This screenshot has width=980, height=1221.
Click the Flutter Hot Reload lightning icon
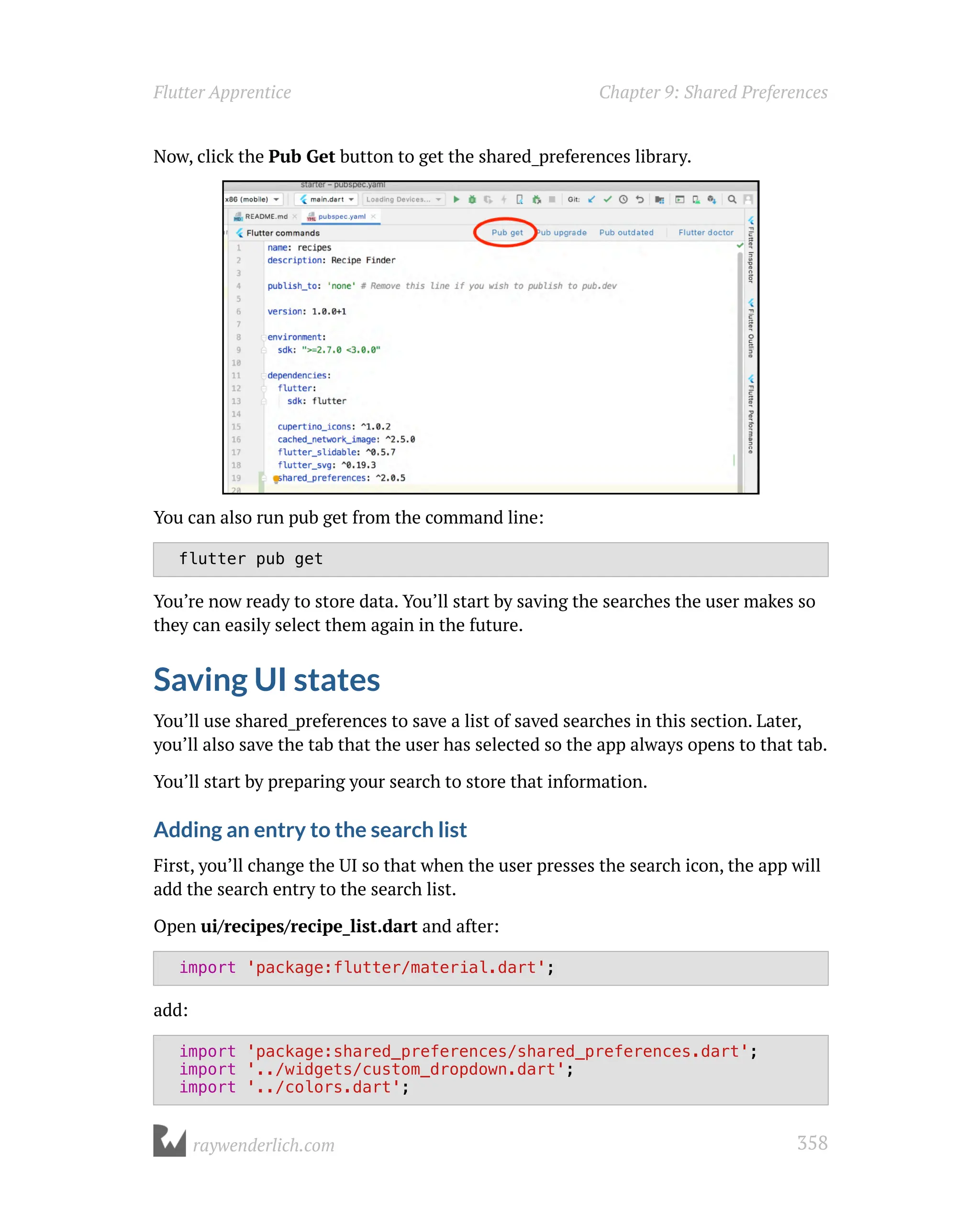pyautogui.click(x=503, y=200)
